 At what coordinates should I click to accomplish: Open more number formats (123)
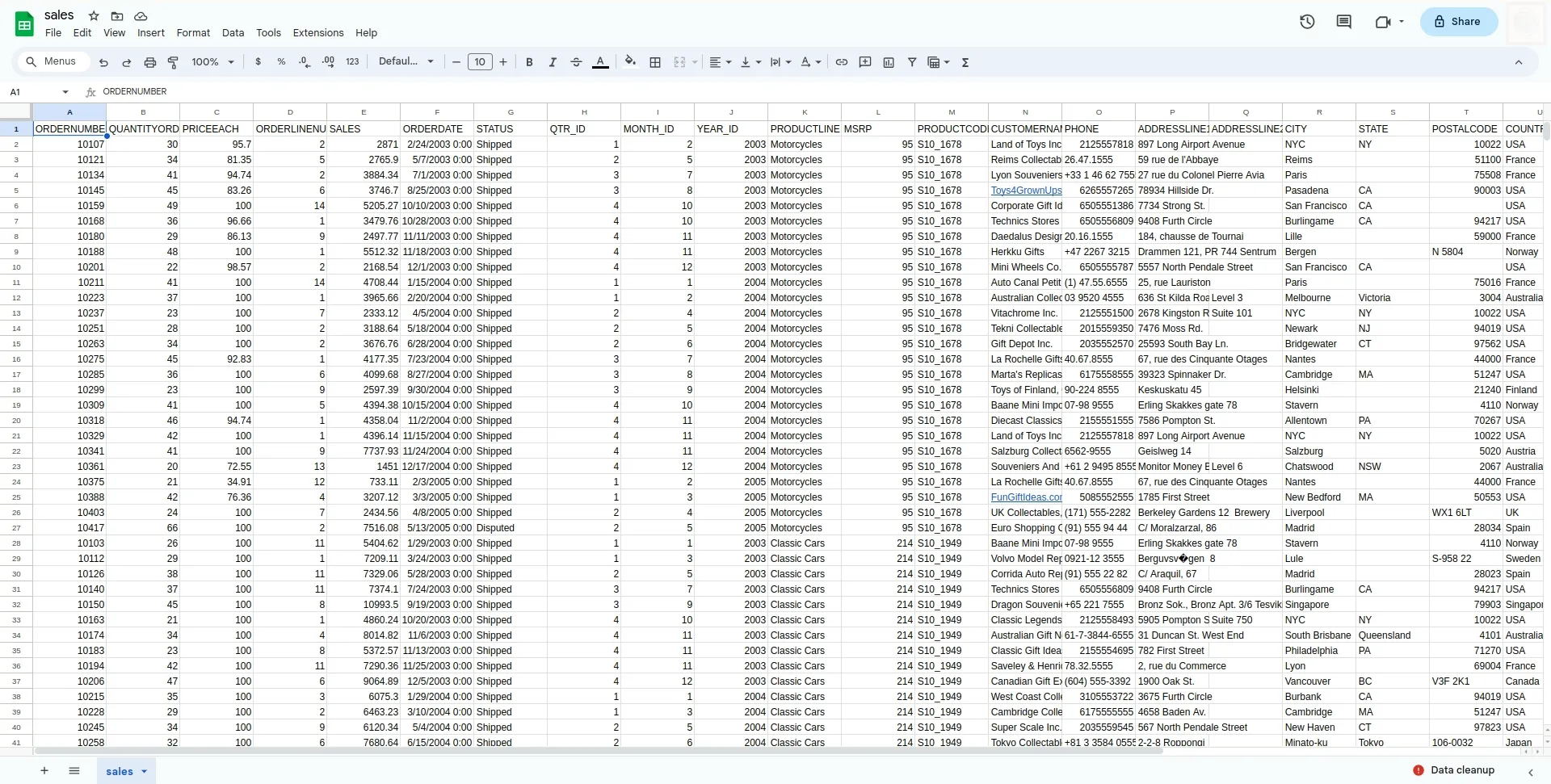tap(352, 62)
